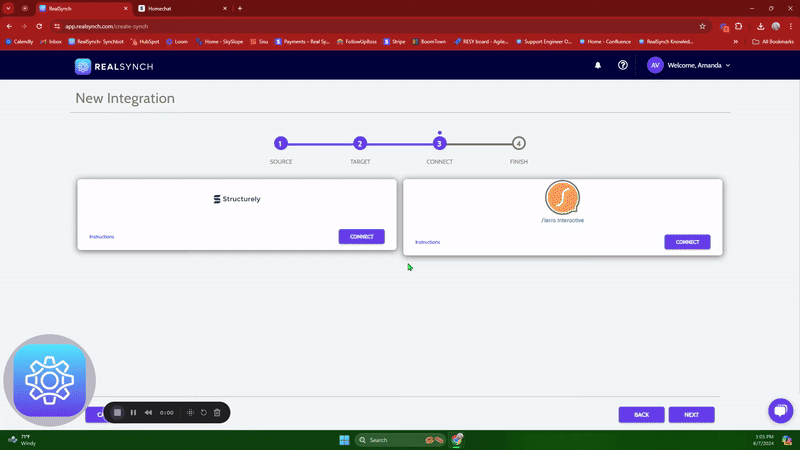Open the Chrome three-dot menu
Image resolution: width=800 pixels, height=450 pixels.
tap(791, 26)
